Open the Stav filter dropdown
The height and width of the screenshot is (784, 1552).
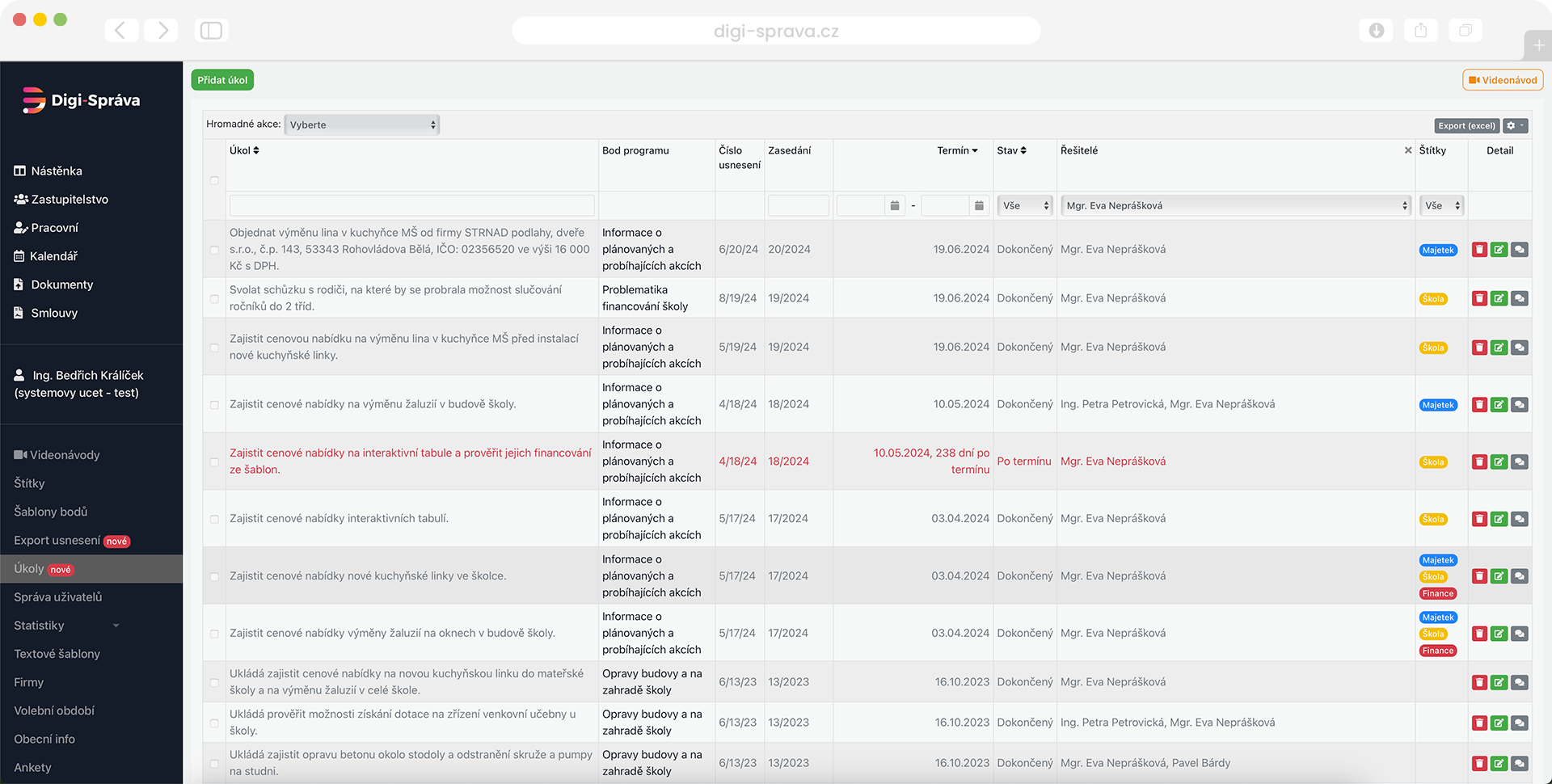1025,206
